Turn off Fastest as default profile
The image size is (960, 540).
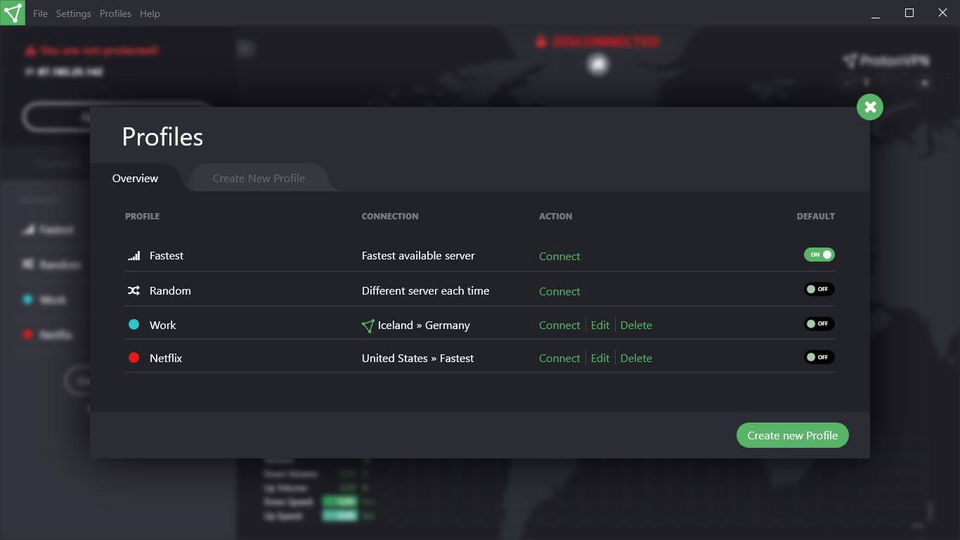coord(819,255)
